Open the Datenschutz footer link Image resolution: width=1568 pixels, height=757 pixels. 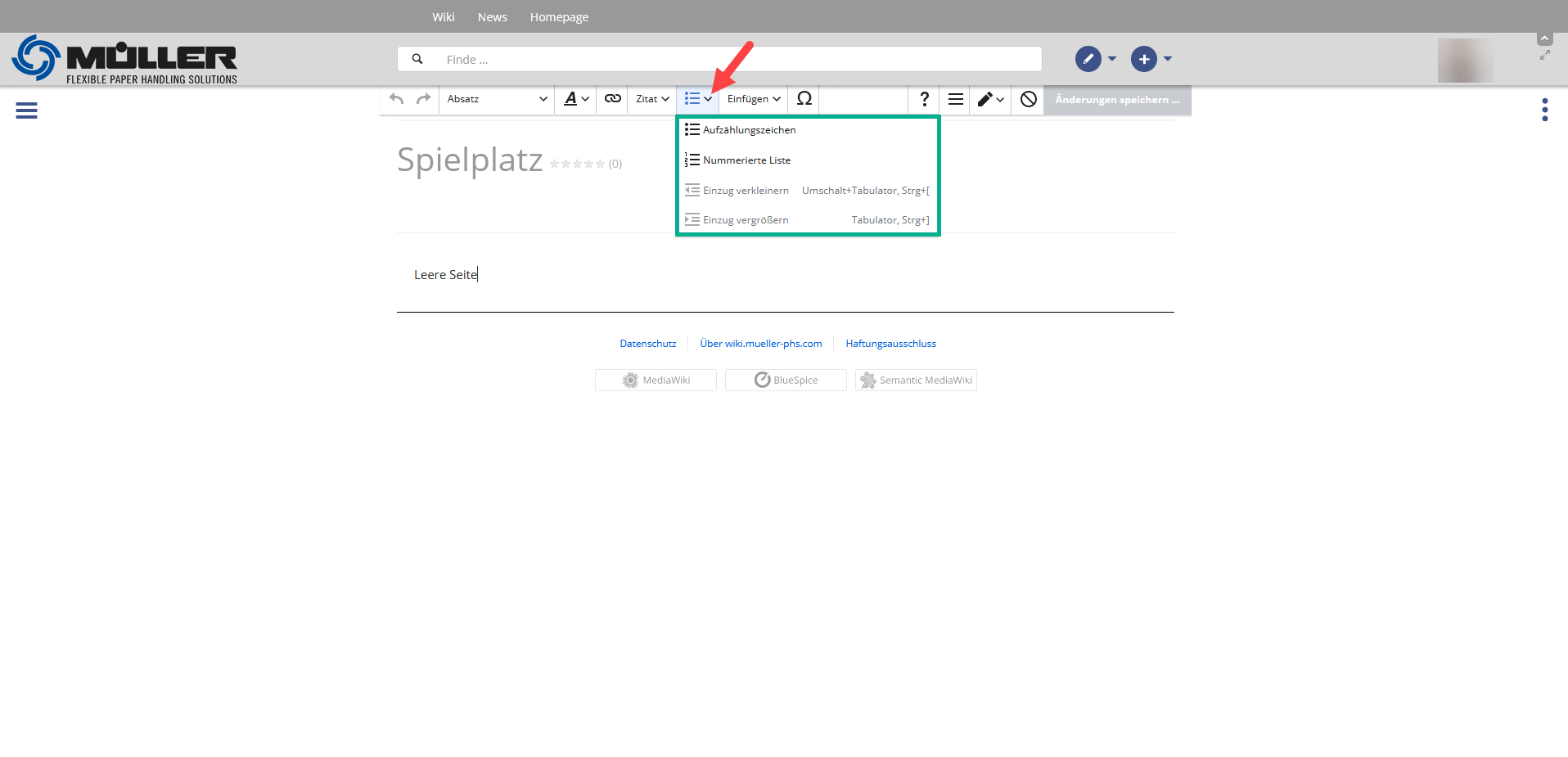click(647, 344)
